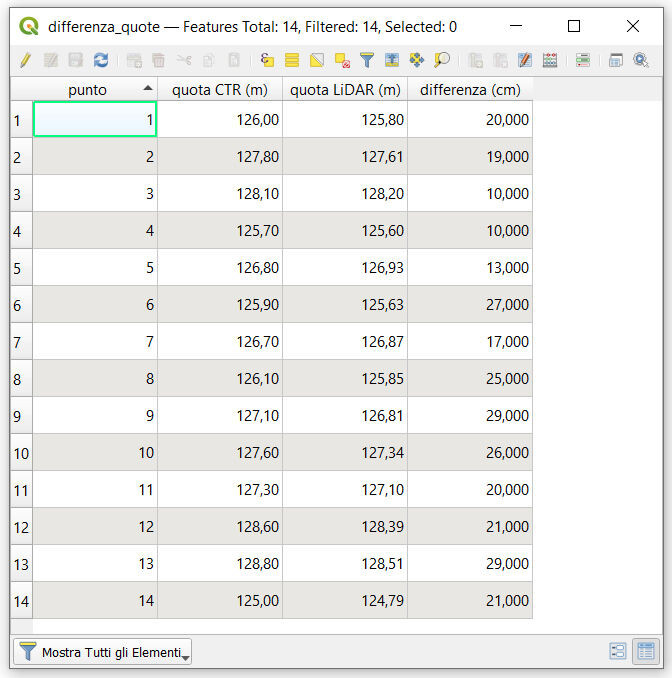The height and width of the screenshot is (678, 672).
Task: Click quota LiDAR cell 127,34
Action: coord(345,453)
